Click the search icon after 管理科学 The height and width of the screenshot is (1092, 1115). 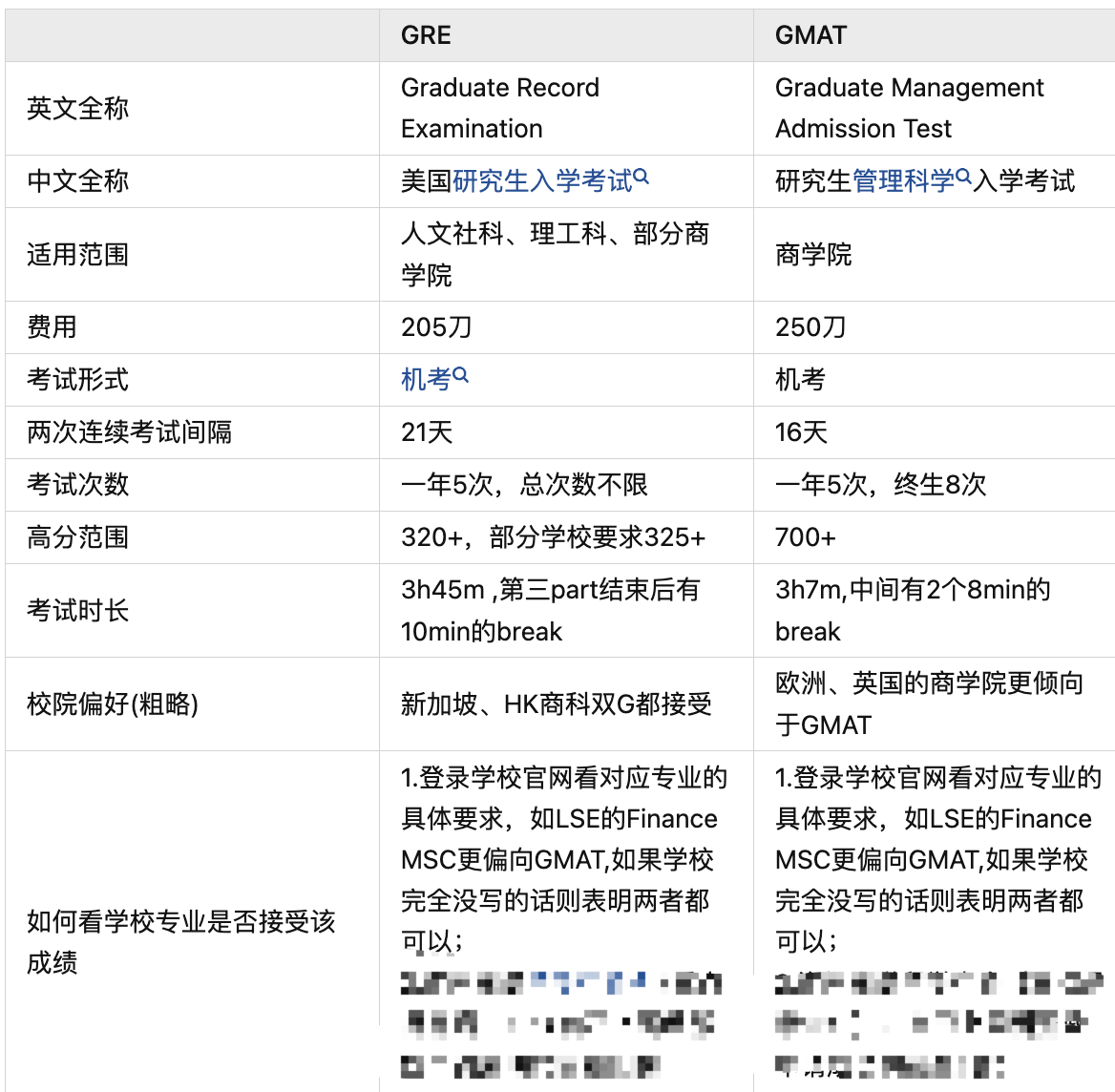(x=963, y=177)
